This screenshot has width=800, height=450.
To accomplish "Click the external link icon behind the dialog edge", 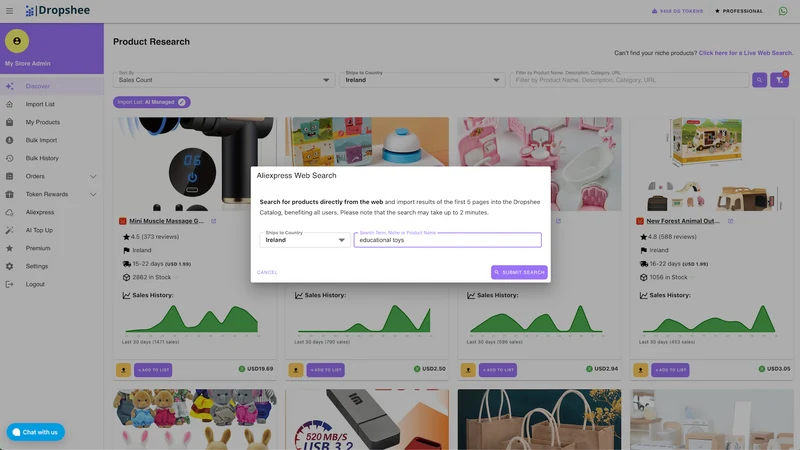I will [558, 221].
